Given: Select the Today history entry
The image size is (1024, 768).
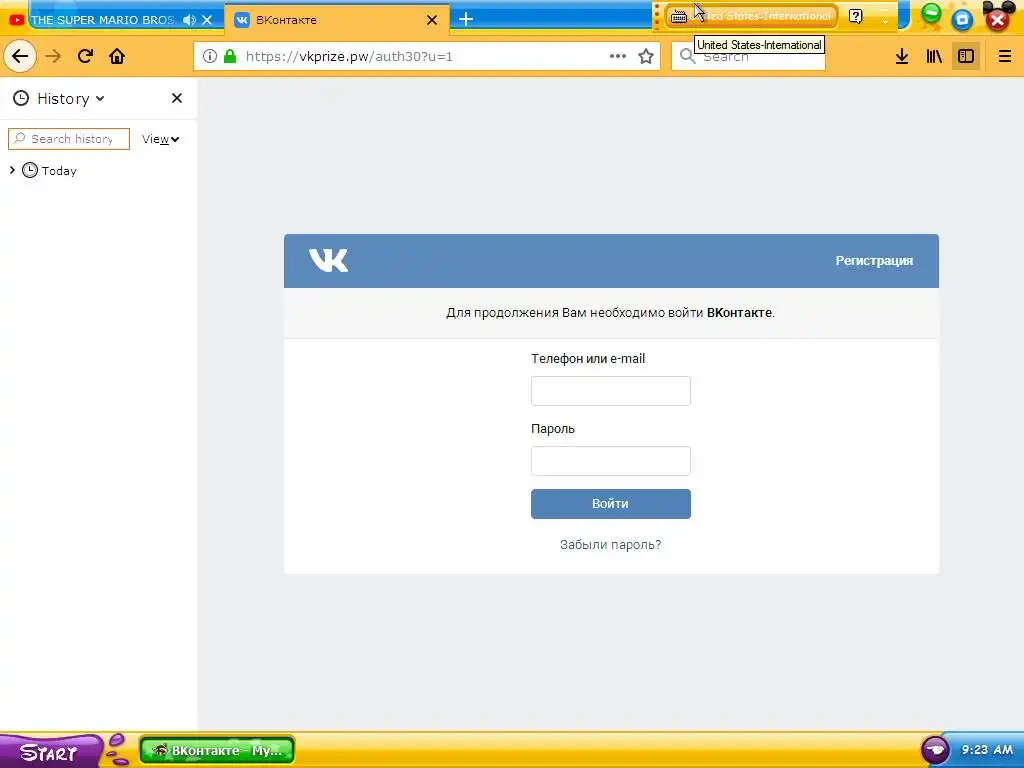Looking at the screenshot, I should click(x=59, y=170).
